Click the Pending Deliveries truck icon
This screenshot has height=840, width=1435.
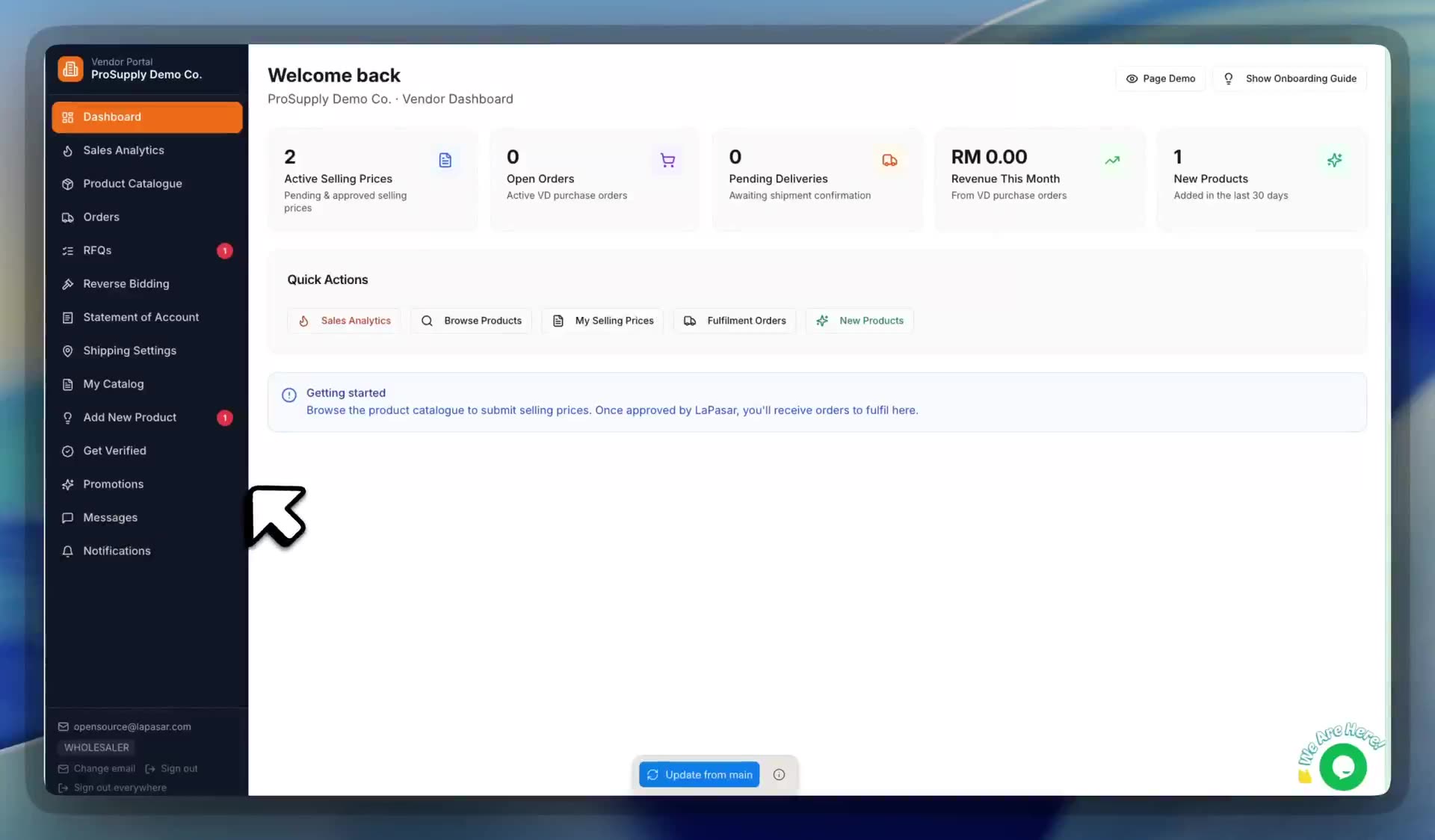click(889, 160)
